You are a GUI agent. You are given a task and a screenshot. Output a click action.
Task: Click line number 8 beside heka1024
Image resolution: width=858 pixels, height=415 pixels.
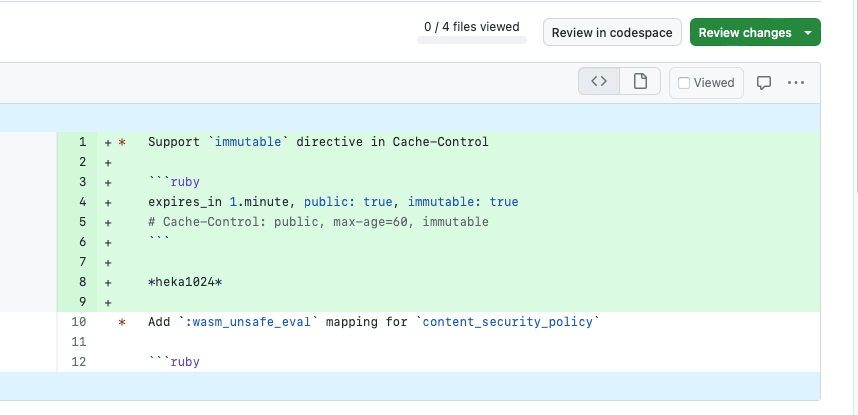pos(82,282)
